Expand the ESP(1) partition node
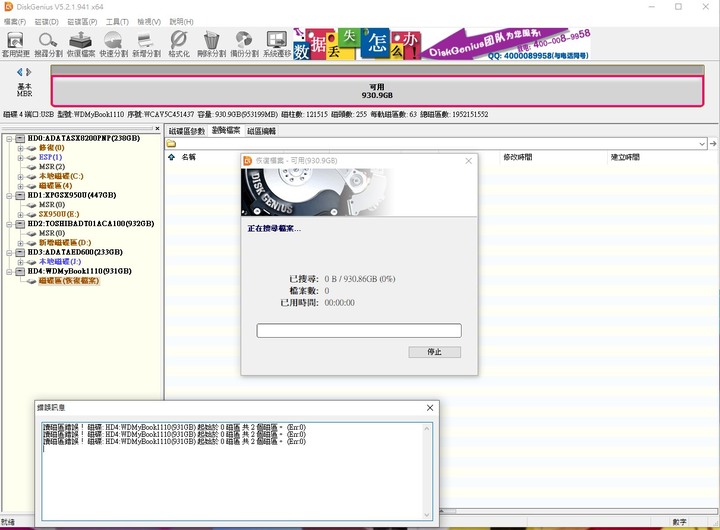720x530 pixels. pyautogui.click(x=20, y=158)
